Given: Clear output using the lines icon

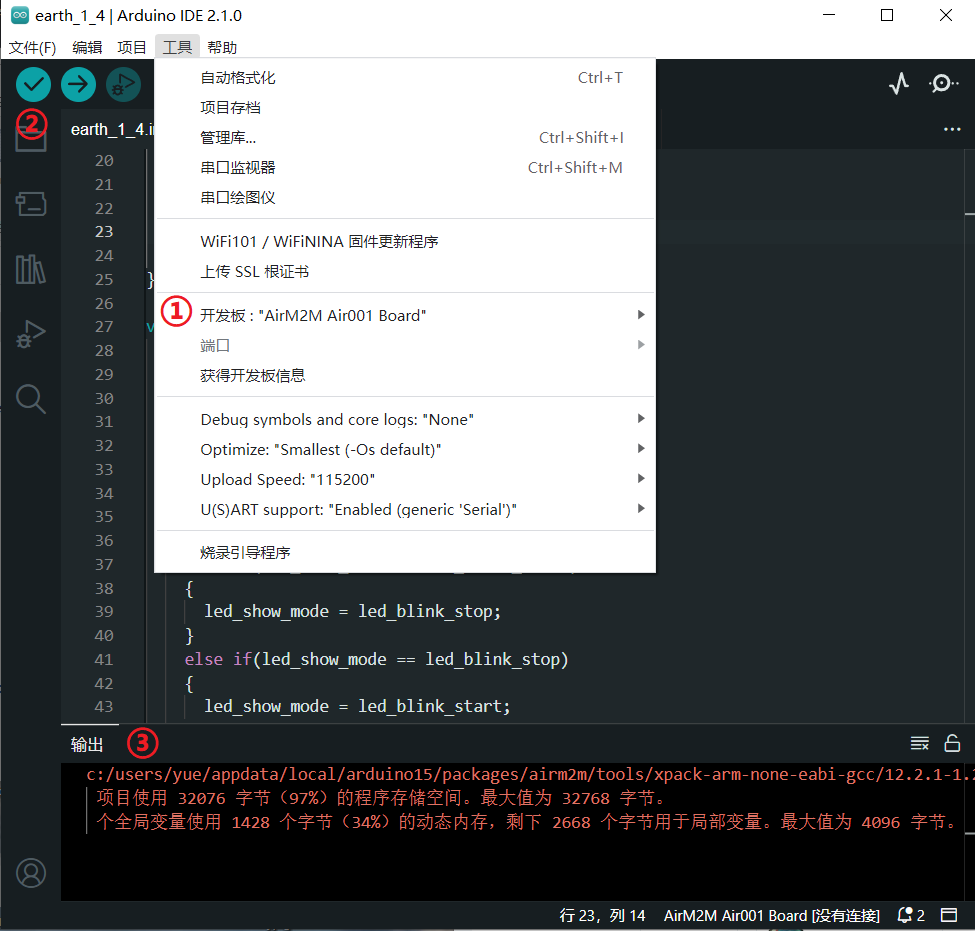Looking at the screenshot, I should tap(919, 743).
